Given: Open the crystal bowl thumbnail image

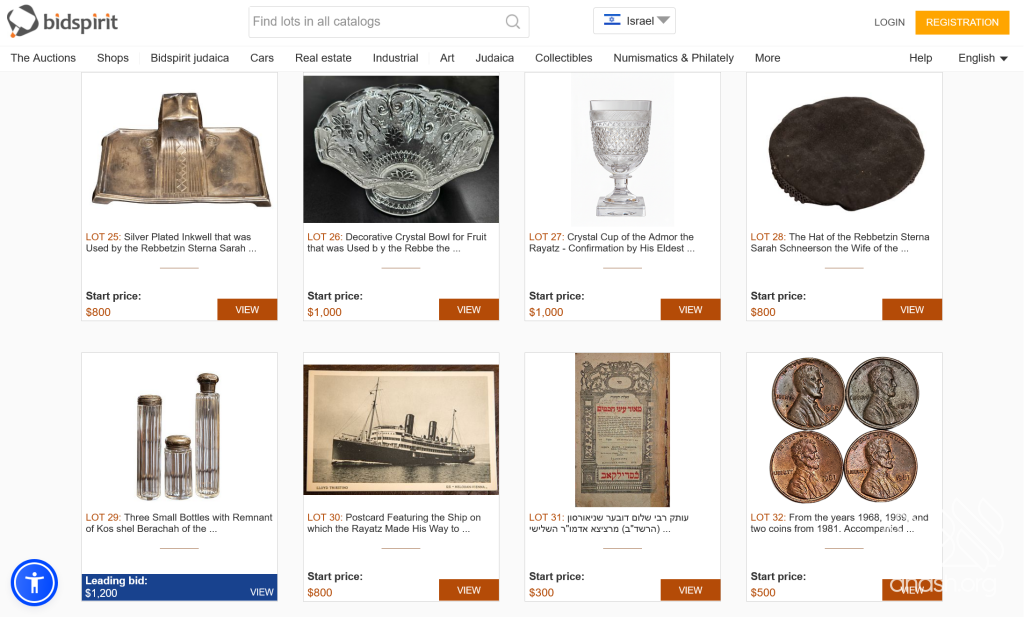Looking at the screenshot, I should pos(401,149).
